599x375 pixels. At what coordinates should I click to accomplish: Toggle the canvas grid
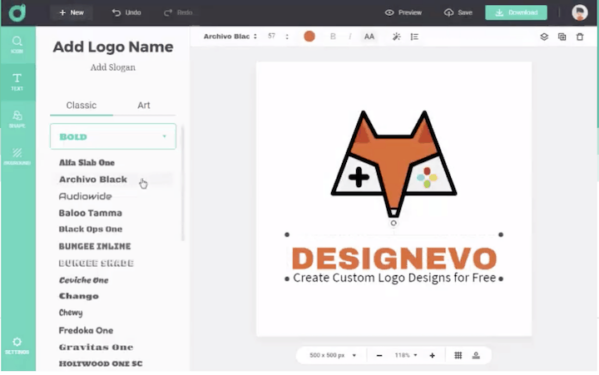point(458,356)
